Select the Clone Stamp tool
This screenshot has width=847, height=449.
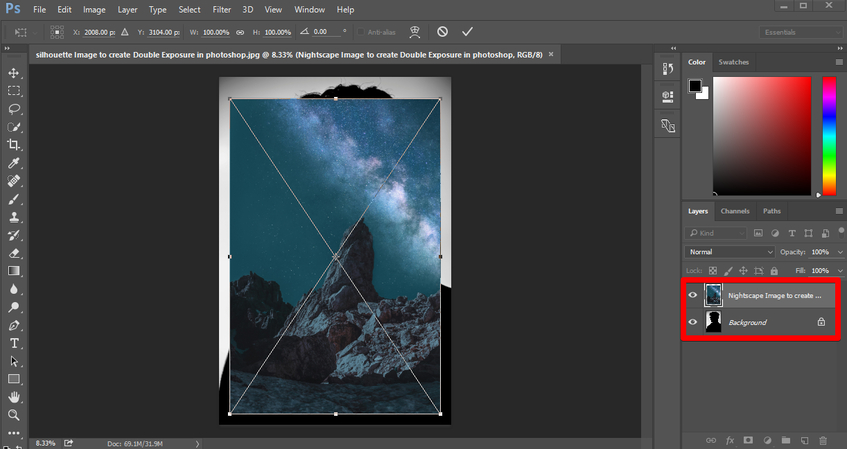pos(14,217)
